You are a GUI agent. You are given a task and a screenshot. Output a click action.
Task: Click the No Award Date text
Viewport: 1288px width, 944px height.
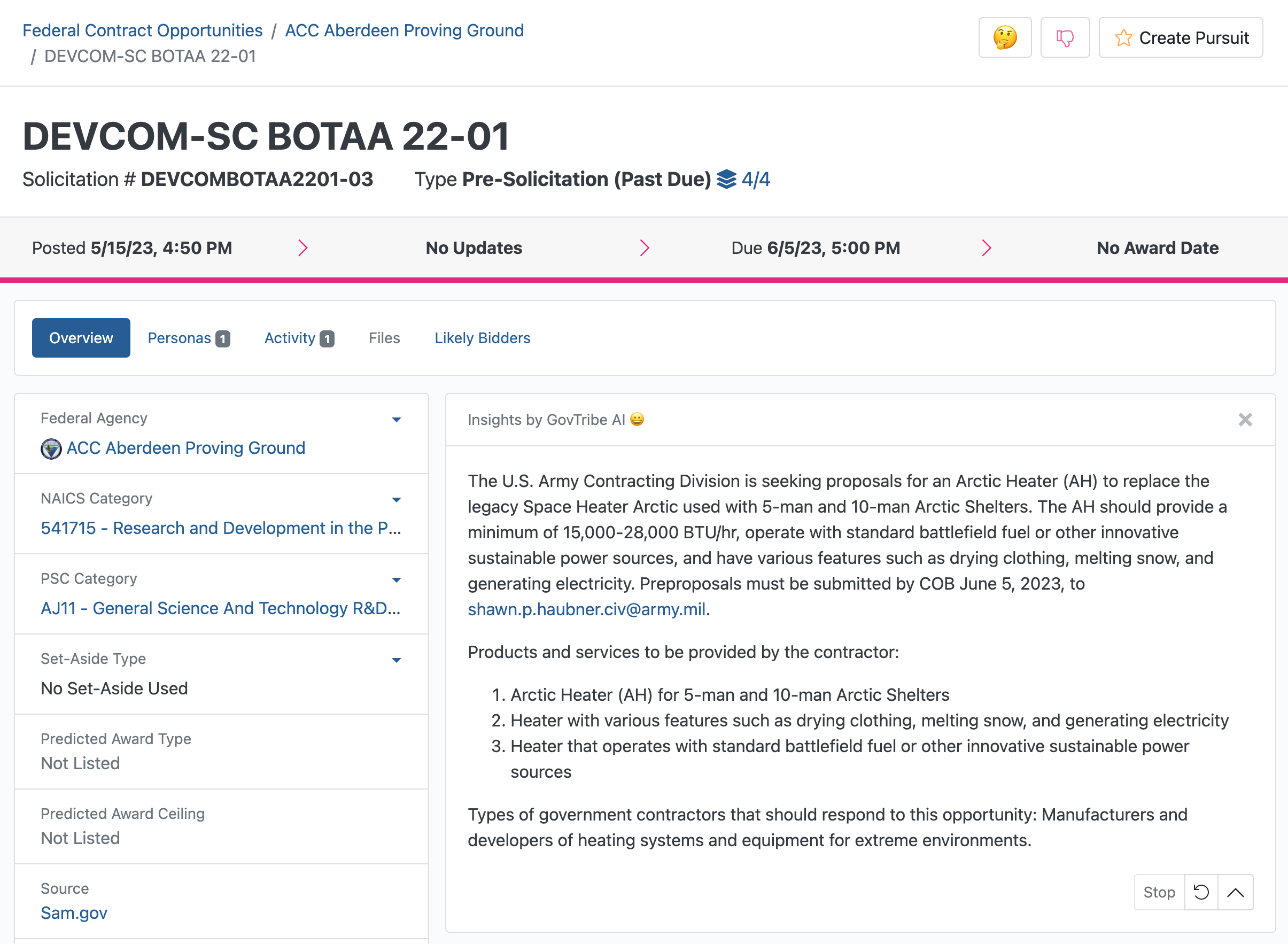tap(1157, 248)
